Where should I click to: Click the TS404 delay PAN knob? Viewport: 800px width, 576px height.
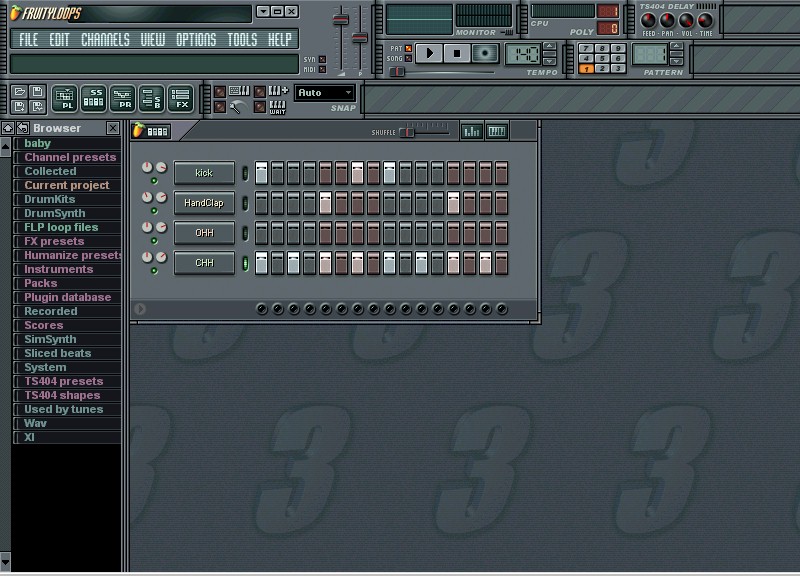pos(667,20)
